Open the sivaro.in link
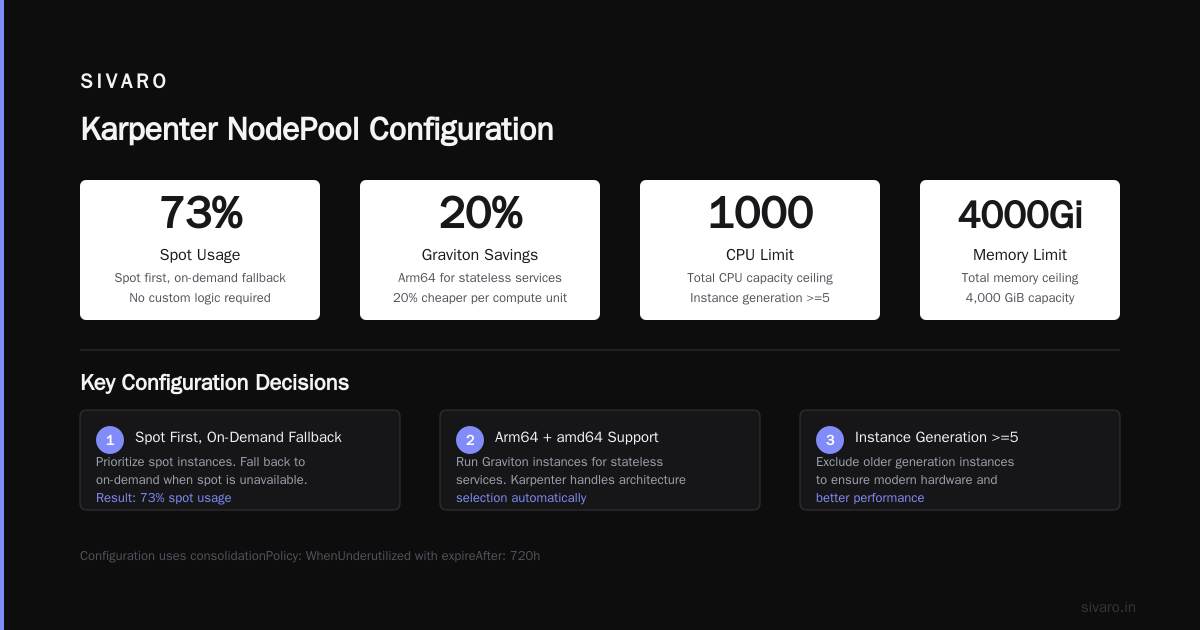The image size is (1200, 630). [1108, 607]
